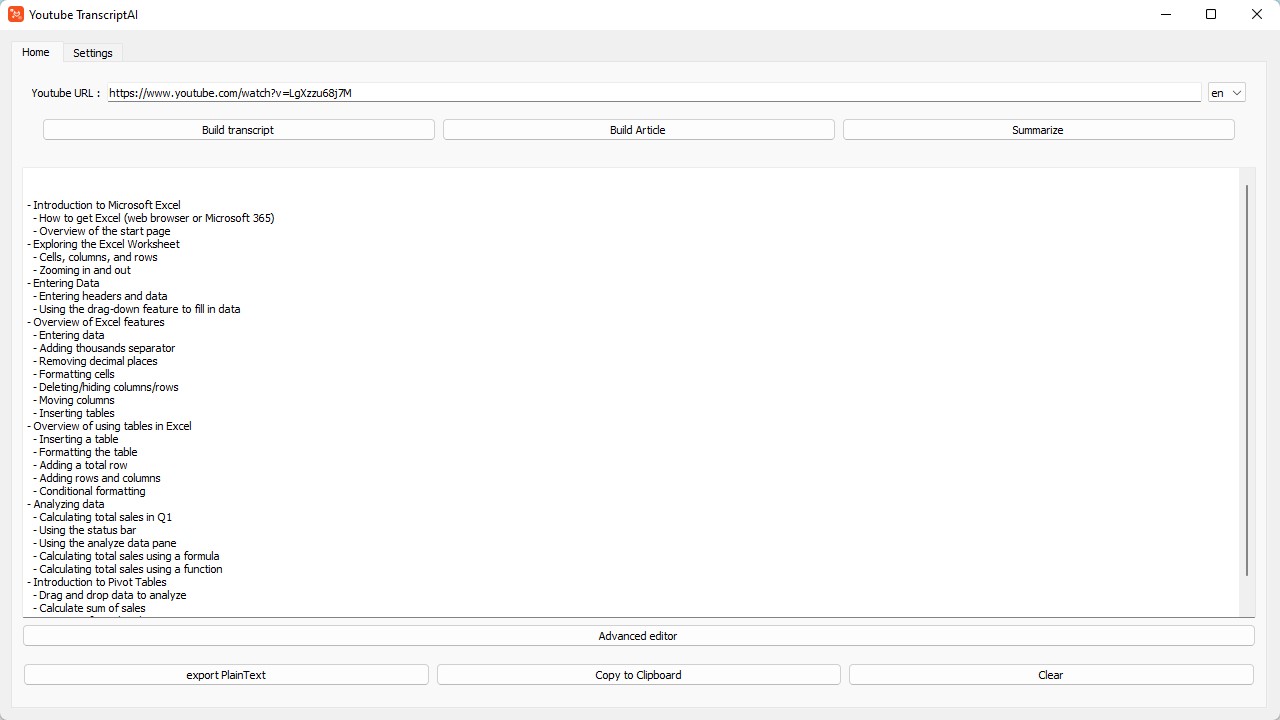
Task: Open the Advanced editor
Action: (x=638, y=636)
